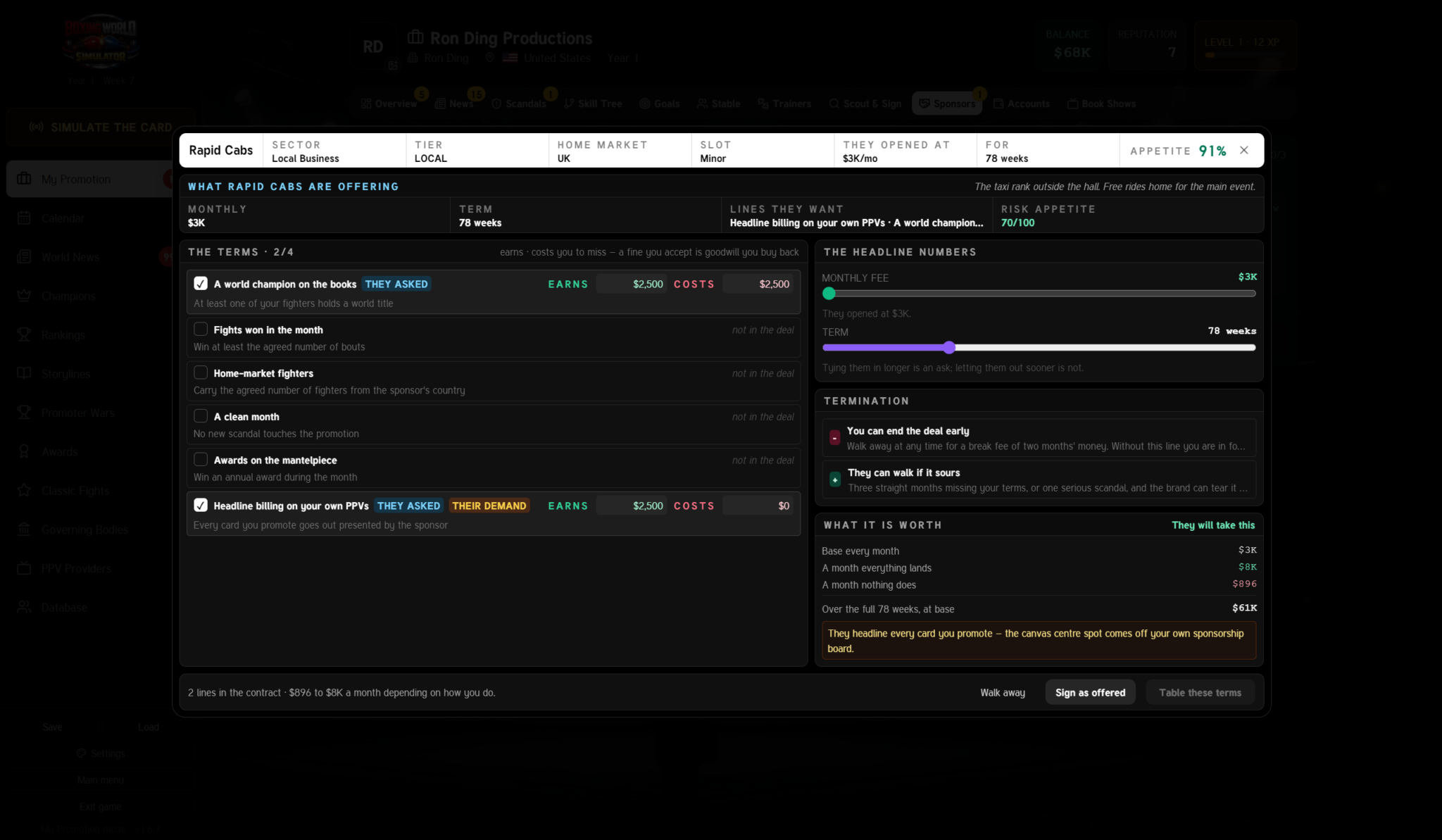Uncheck 'Headline billing on your own PPVs'
The width and height of the screenshot is (1442, 840).
point(201,505)
